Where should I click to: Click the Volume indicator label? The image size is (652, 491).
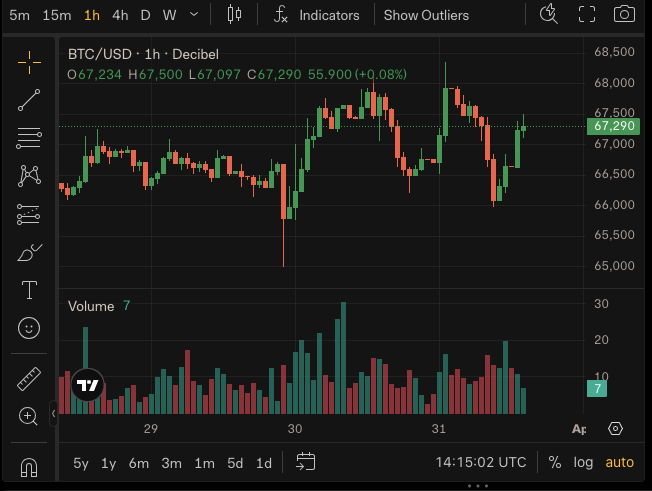(x=91, y=306)
